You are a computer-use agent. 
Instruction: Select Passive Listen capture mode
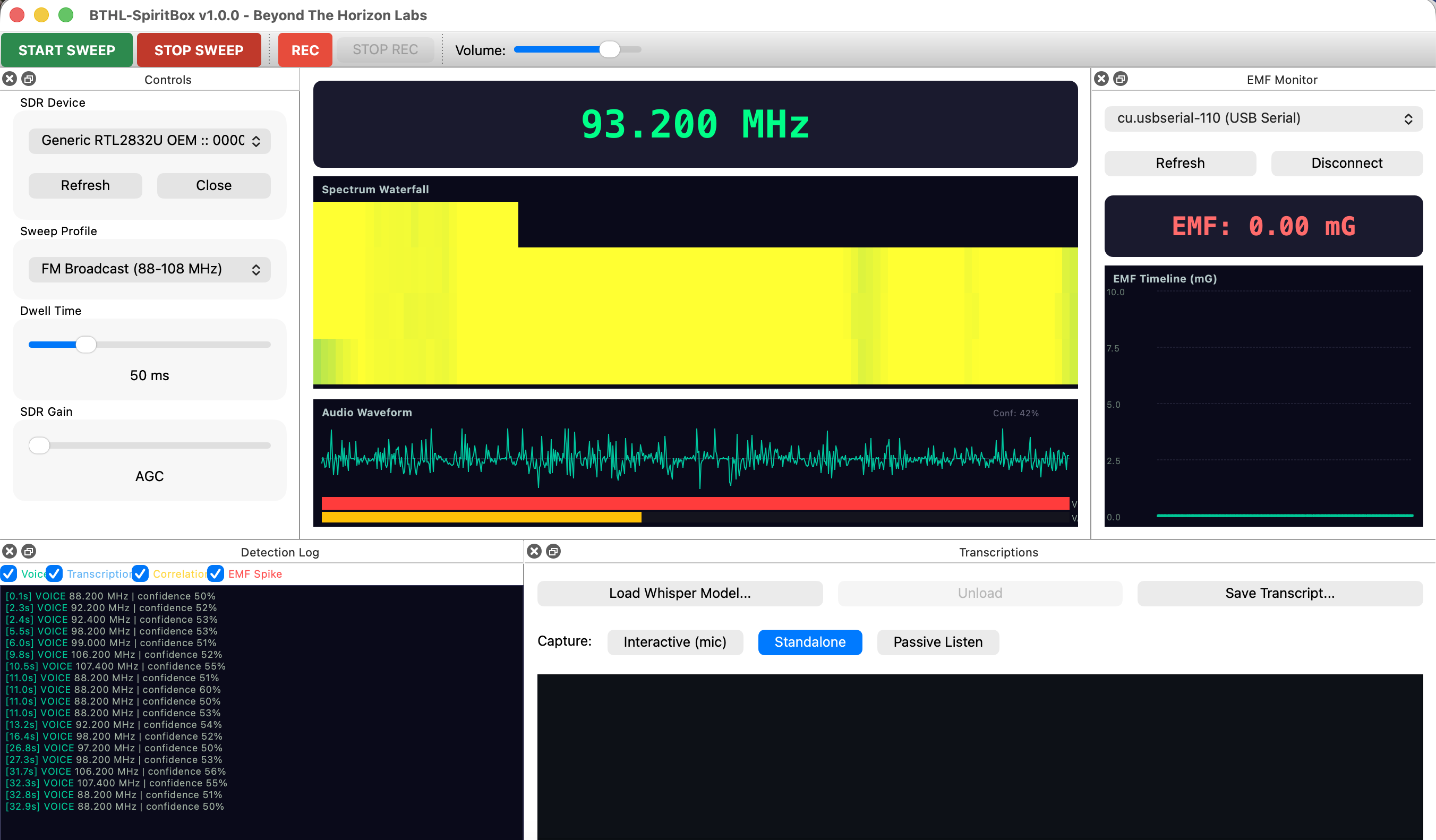click(x=937, y=642)
